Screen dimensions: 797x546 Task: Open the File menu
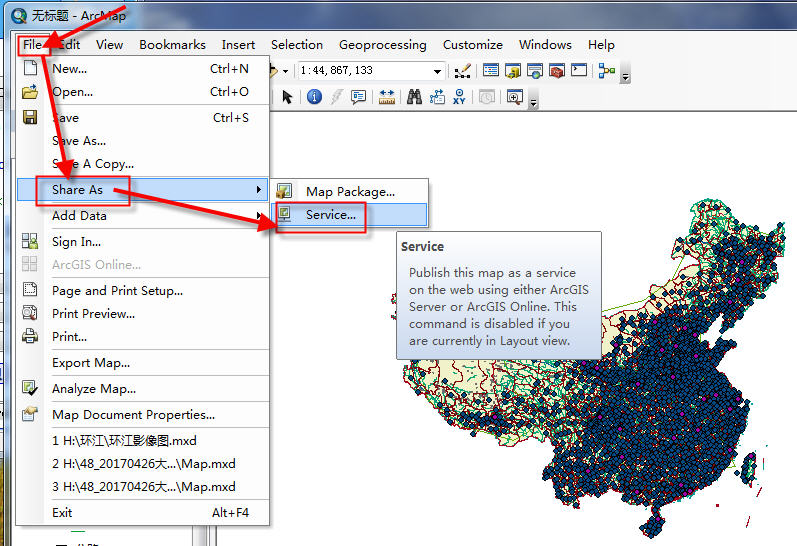click(33, 45)
